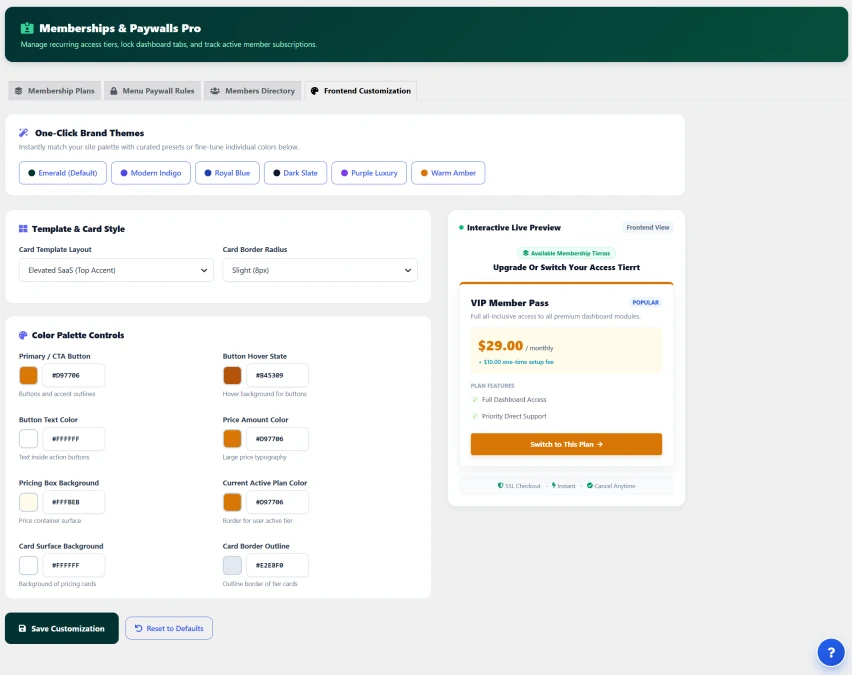The width and height of the screenshot is (852, 675).
Task: Open the Card Border Outline color swatch
Action: pos(232,565)
